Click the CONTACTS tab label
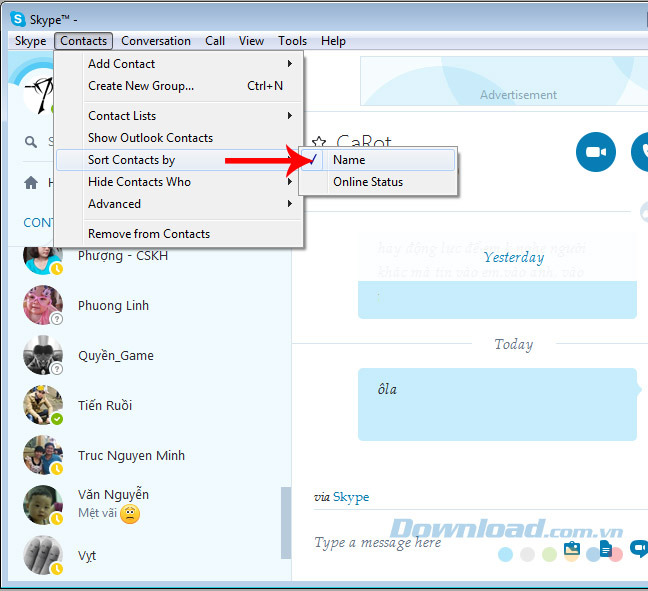The width and height of the screenshot is (648, 591). pyautogui.click(x=38, y=223)
